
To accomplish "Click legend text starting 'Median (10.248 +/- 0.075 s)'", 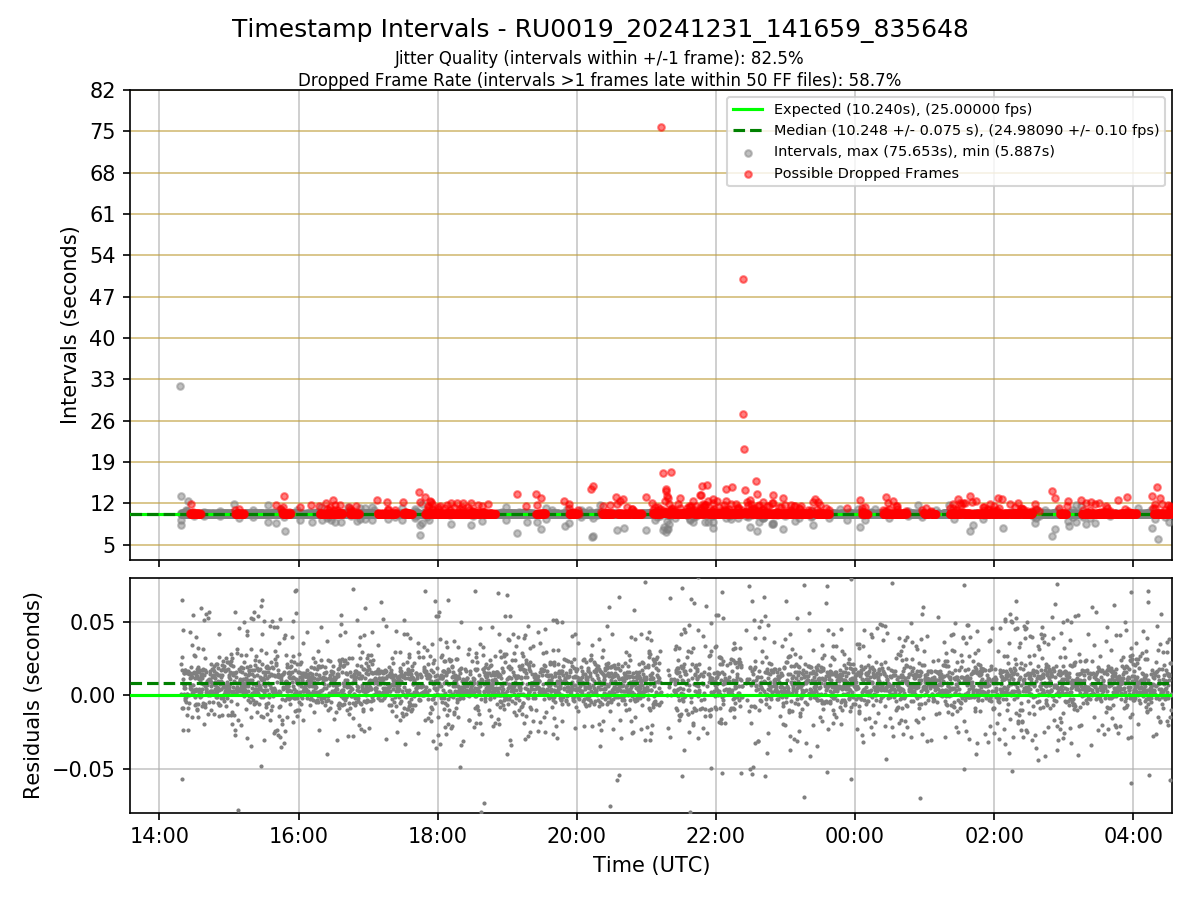I will (966, 130).
